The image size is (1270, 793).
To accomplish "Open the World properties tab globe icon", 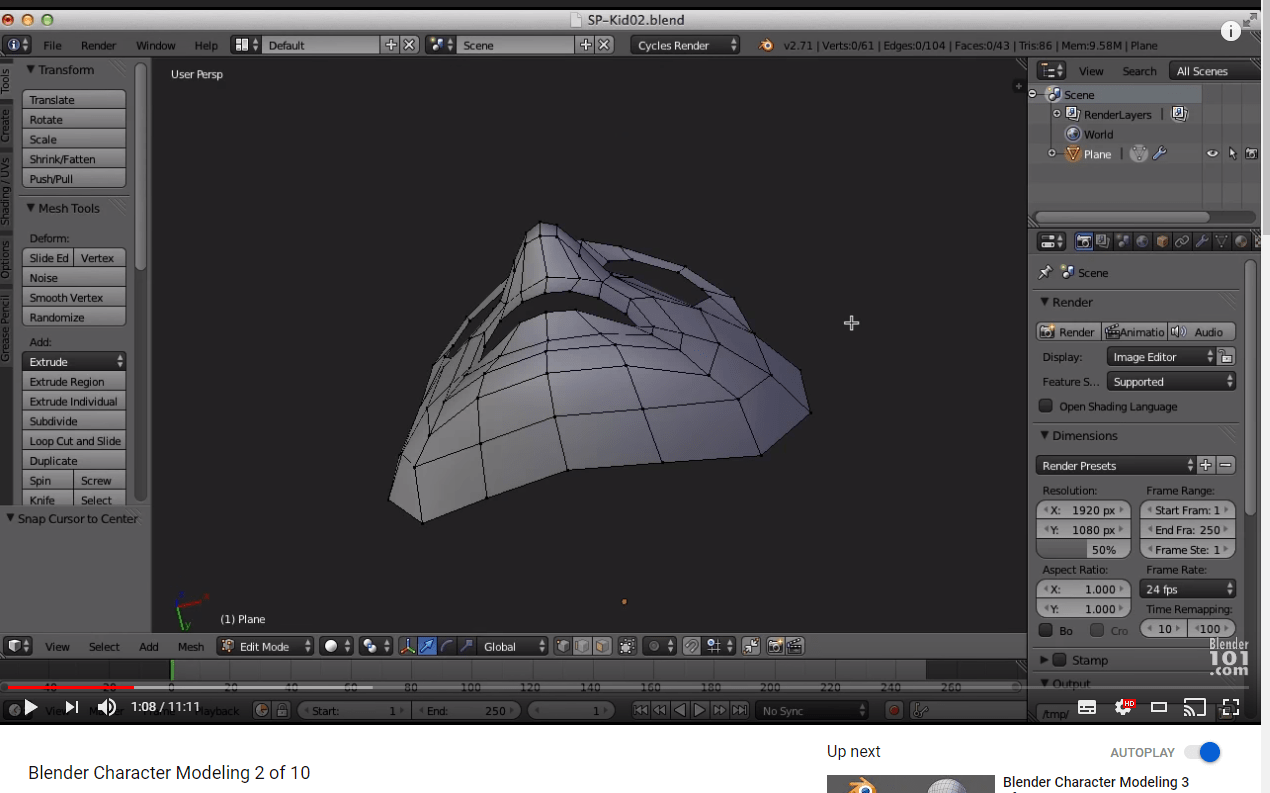I will (x=1142, y=241).
